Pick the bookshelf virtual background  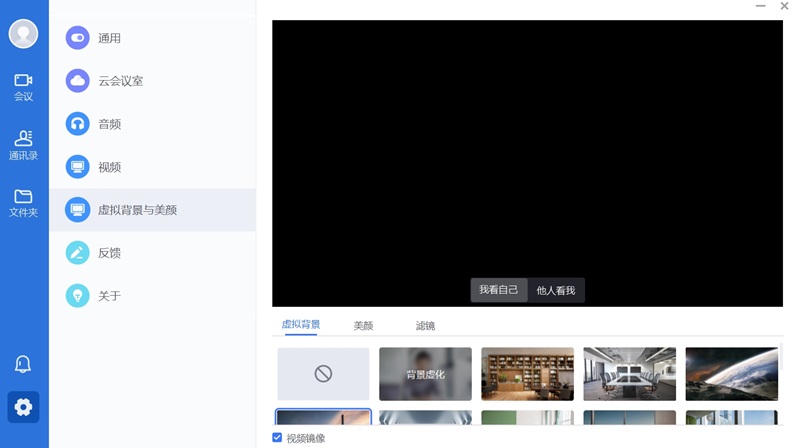527,374
